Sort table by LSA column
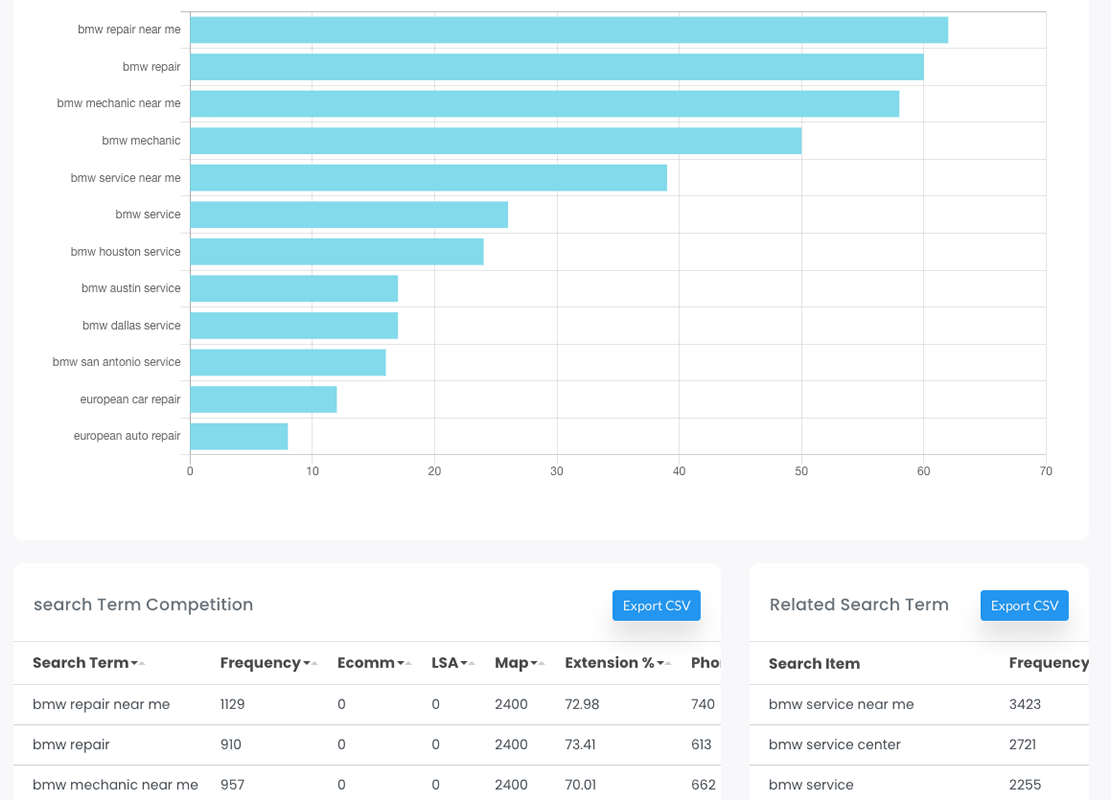This screenshot has height=800, width=1111. [x=453, y=663]
